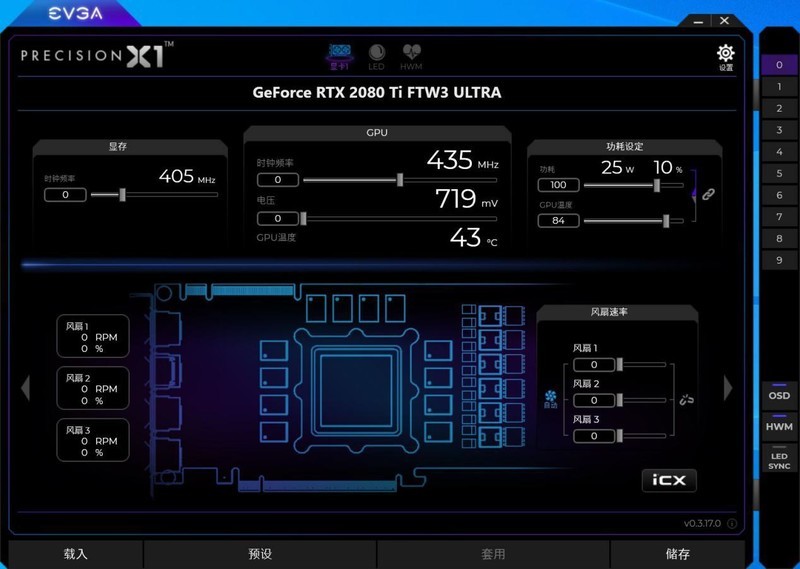The height and width of the screenshot is (569, 800).
Task: Select profile slot 2
Action: coord(779,108)
